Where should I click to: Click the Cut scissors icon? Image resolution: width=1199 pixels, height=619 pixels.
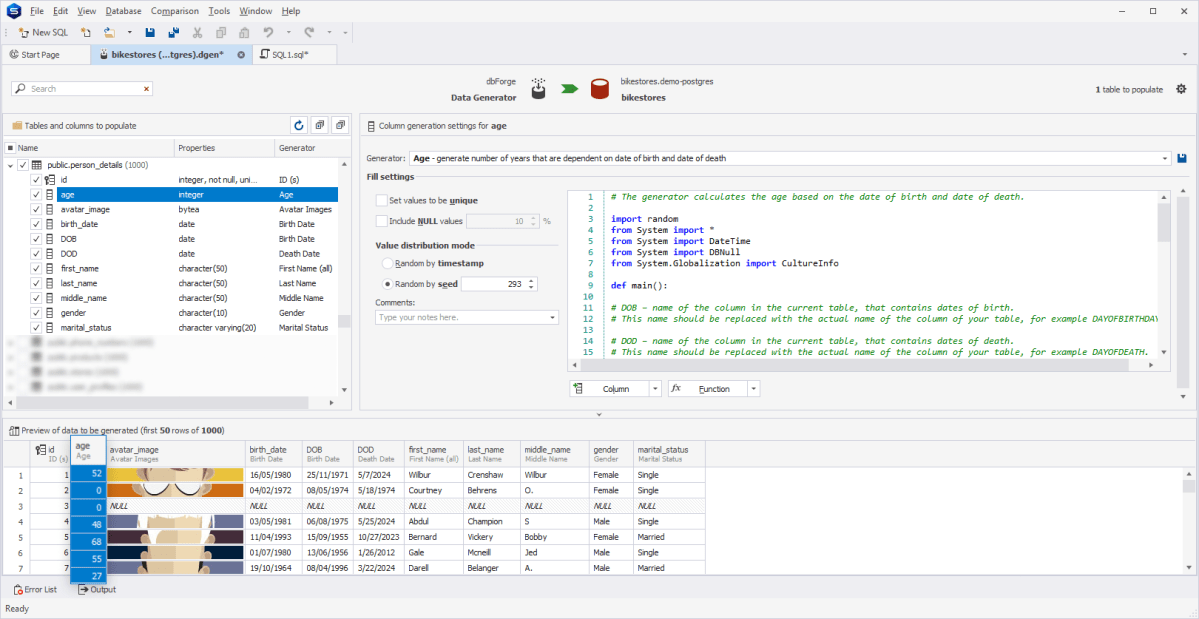(x=197, y=33)
